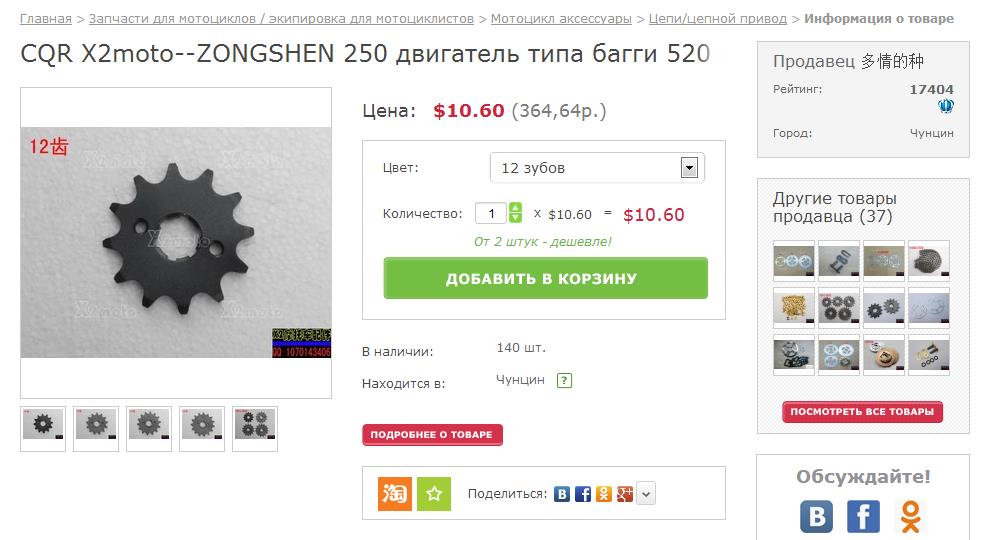Screen dimensions: 1001x540
Task: Click Посмотреть все товары button
Action: pos(862,412)
